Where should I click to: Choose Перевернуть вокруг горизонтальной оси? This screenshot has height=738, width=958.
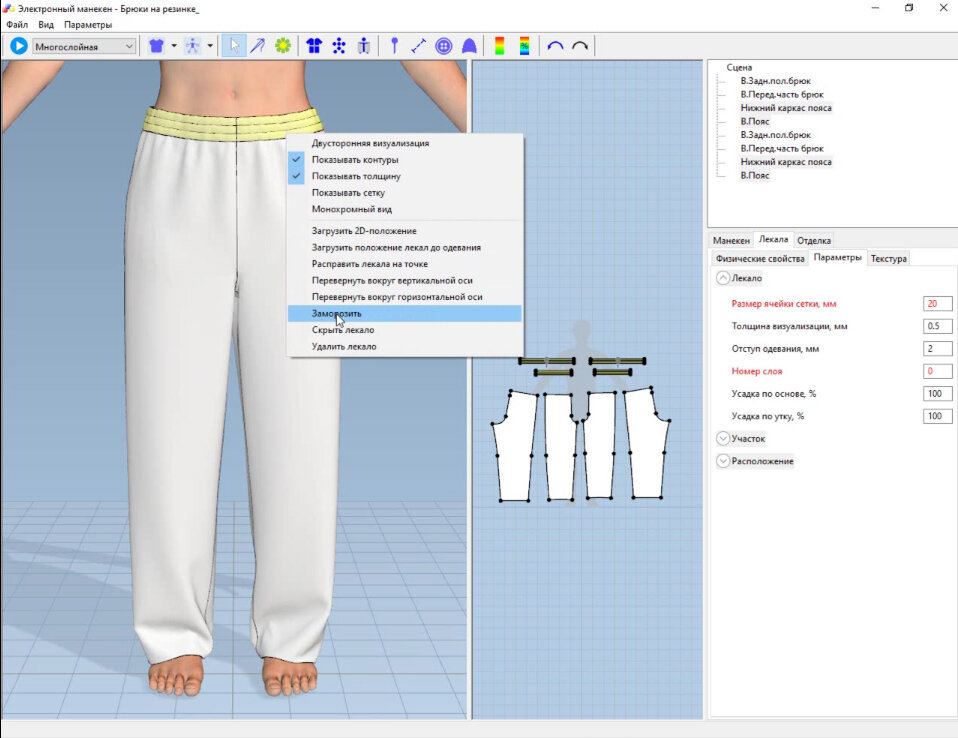[x=404, y=297]
